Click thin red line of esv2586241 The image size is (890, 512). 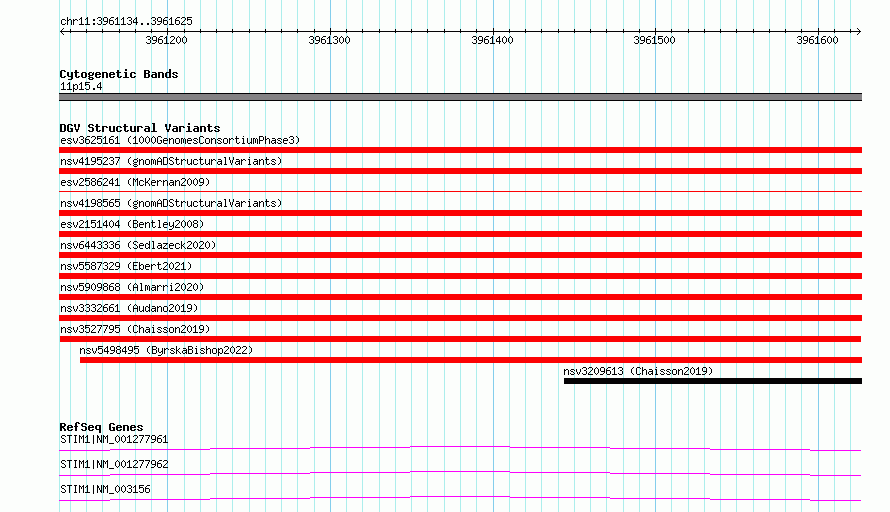(x=460, y=191)
